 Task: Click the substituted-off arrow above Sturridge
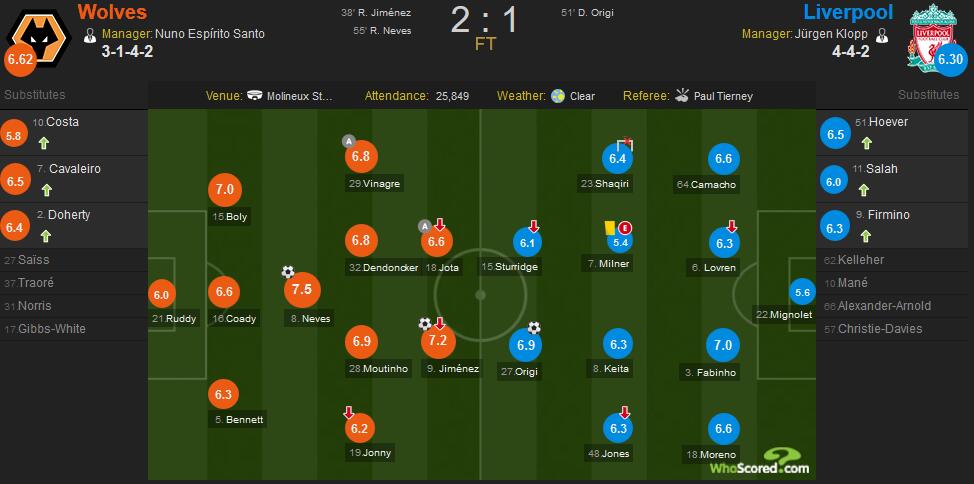pyautogui.click(x=534, y=226)
